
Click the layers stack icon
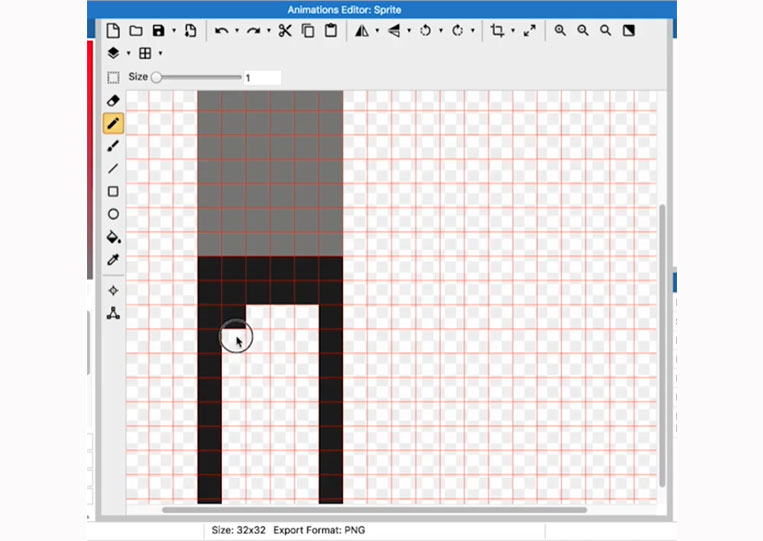tap(113, 53)
